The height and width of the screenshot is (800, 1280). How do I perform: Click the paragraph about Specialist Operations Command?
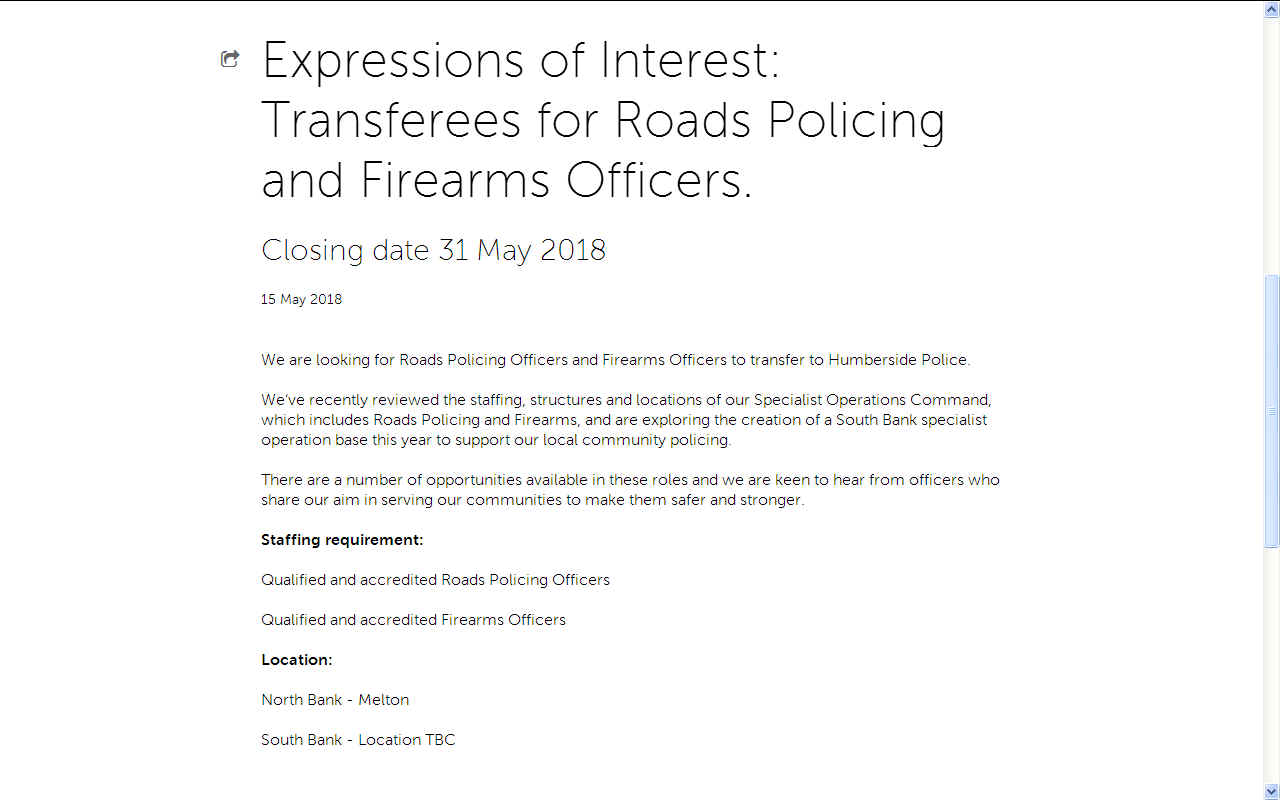tap(626, 420)
